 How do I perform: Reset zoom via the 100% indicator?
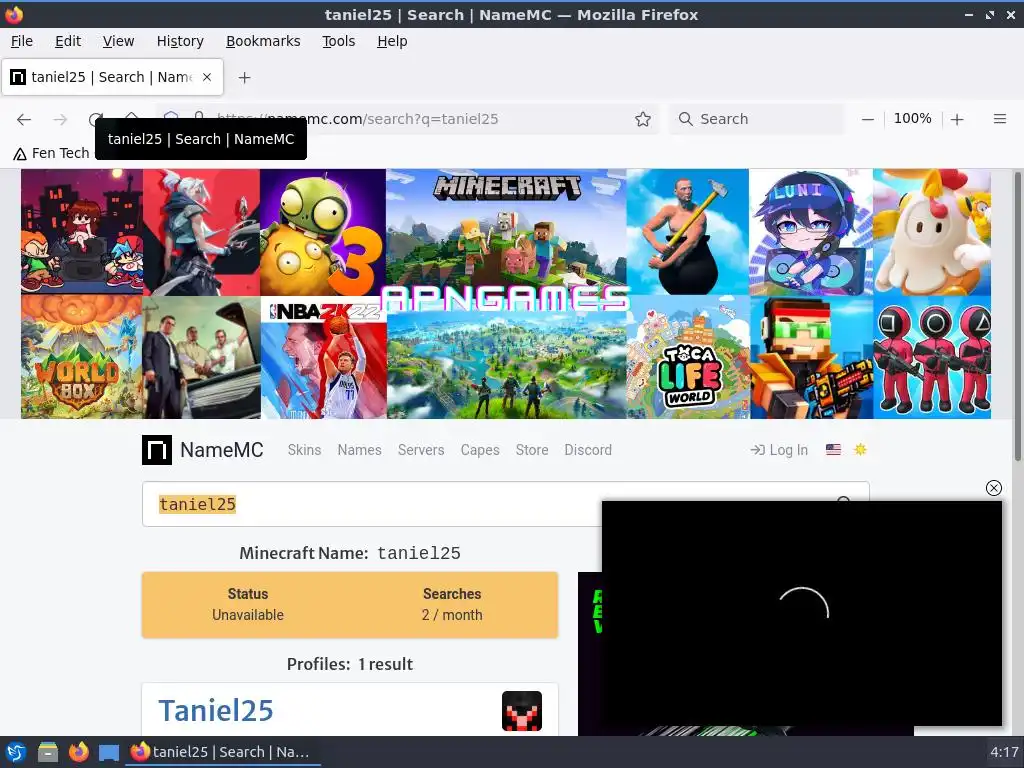tap(912, 119)
